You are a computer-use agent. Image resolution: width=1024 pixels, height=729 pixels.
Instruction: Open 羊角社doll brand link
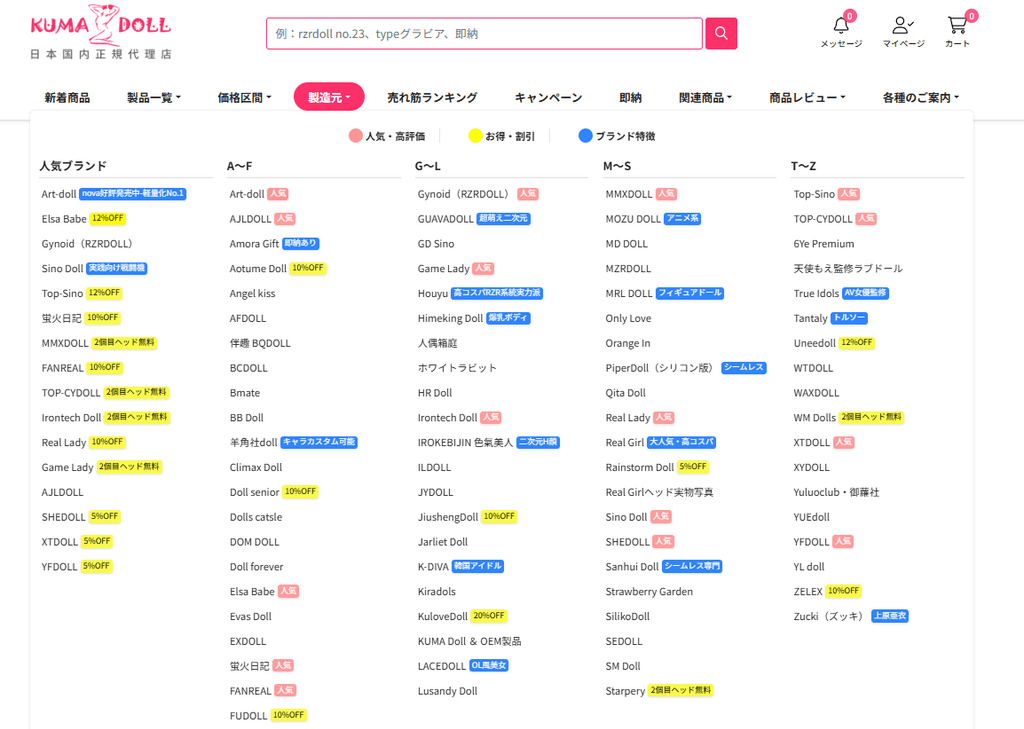coord(253,442)
